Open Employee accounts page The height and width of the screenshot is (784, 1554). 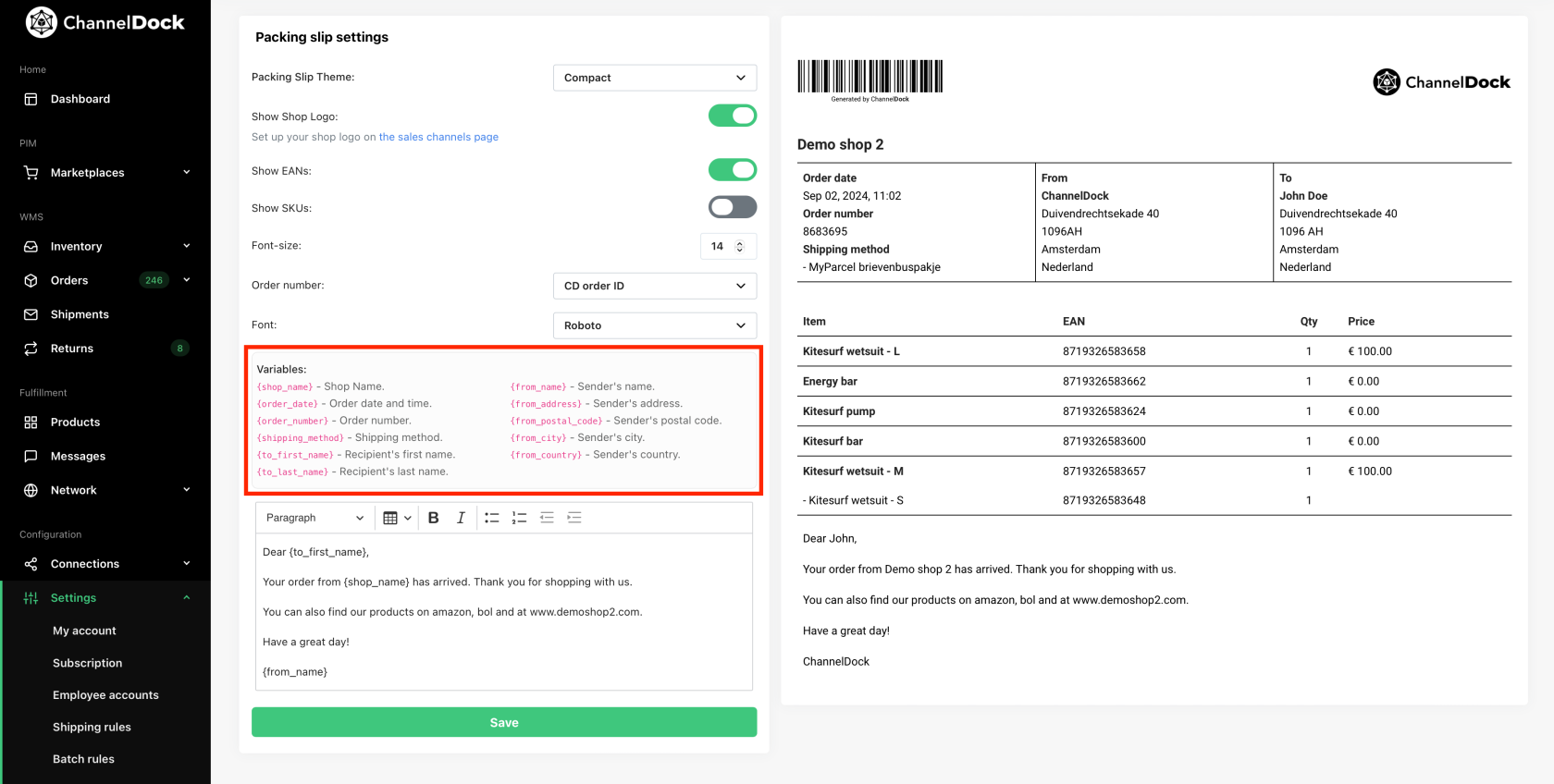point(105,695)
